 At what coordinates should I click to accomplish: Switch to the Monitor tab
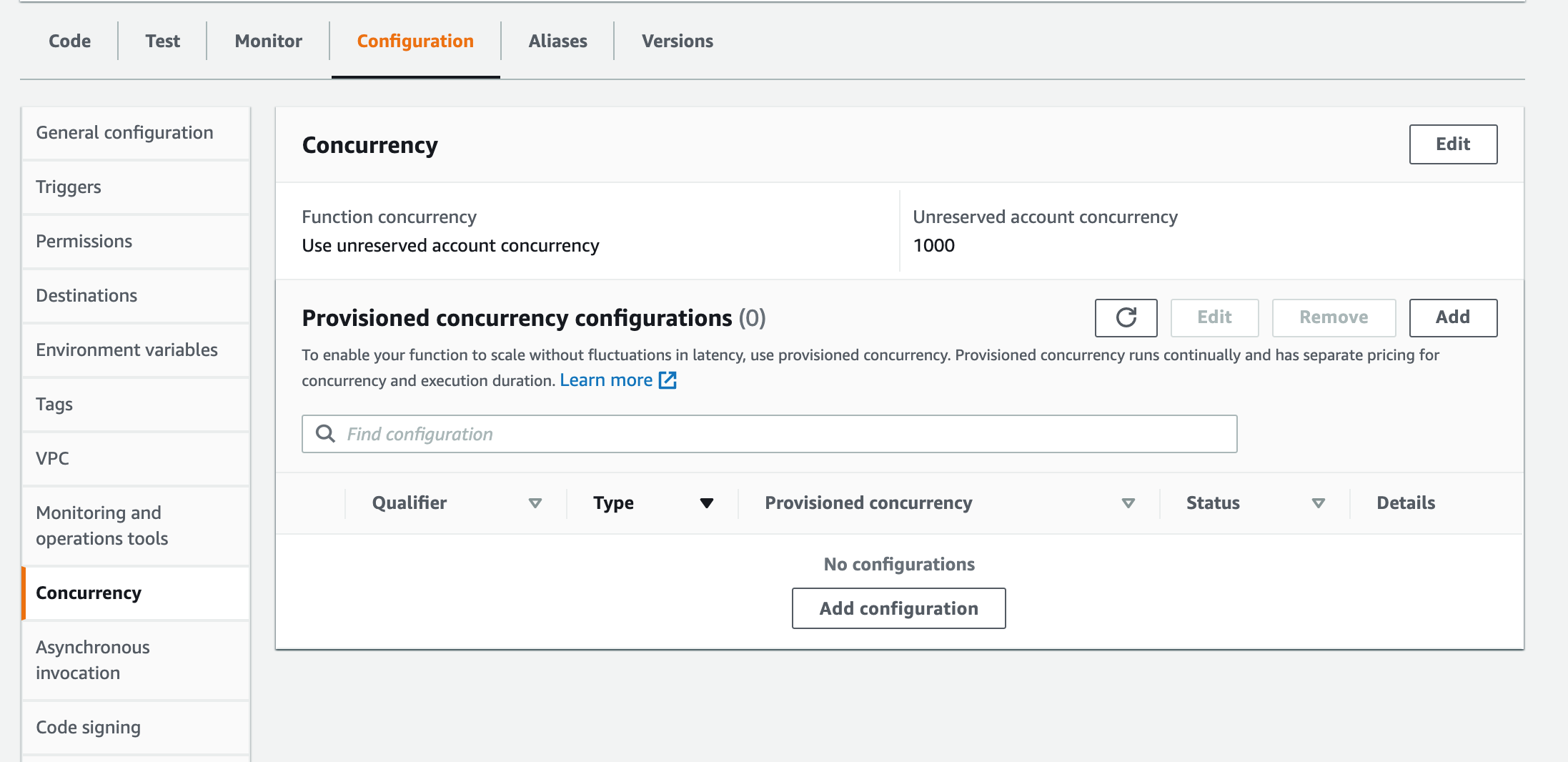(267, 41)
